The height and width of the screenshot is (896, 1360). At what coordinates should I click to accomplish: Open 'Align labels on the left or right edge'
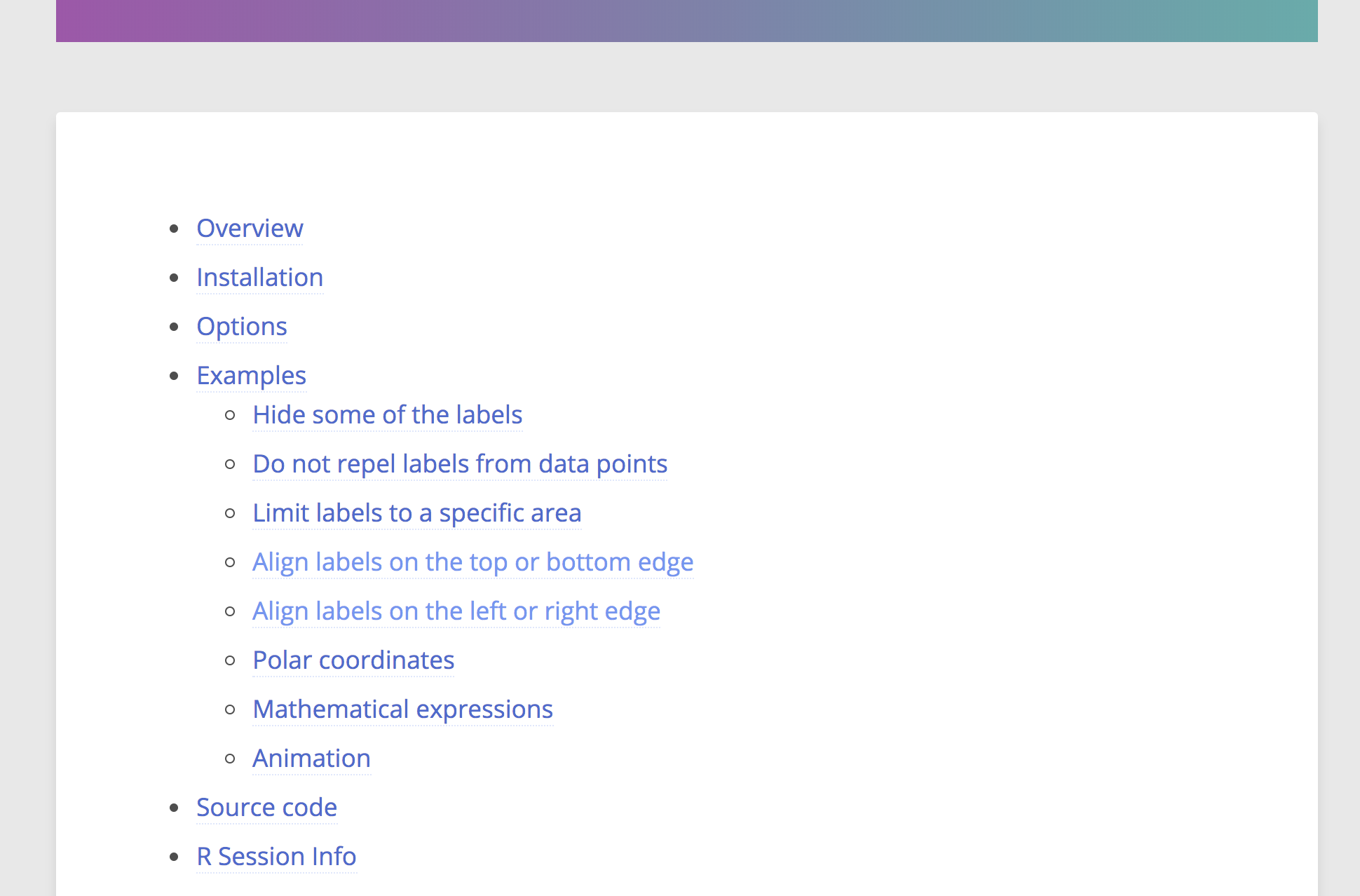(x=456, y=611)
